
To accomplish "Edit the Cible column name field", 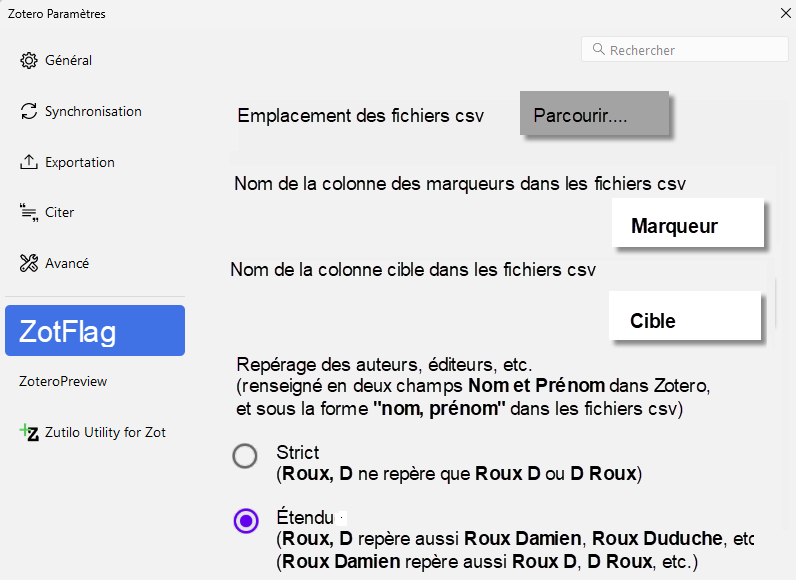I will (685, 316).
